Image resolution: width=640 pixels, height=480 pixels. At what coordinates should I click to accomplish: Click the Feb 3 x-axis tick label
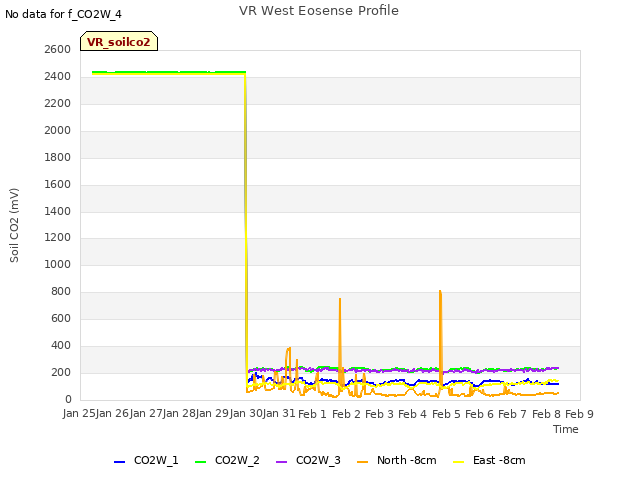379,414
